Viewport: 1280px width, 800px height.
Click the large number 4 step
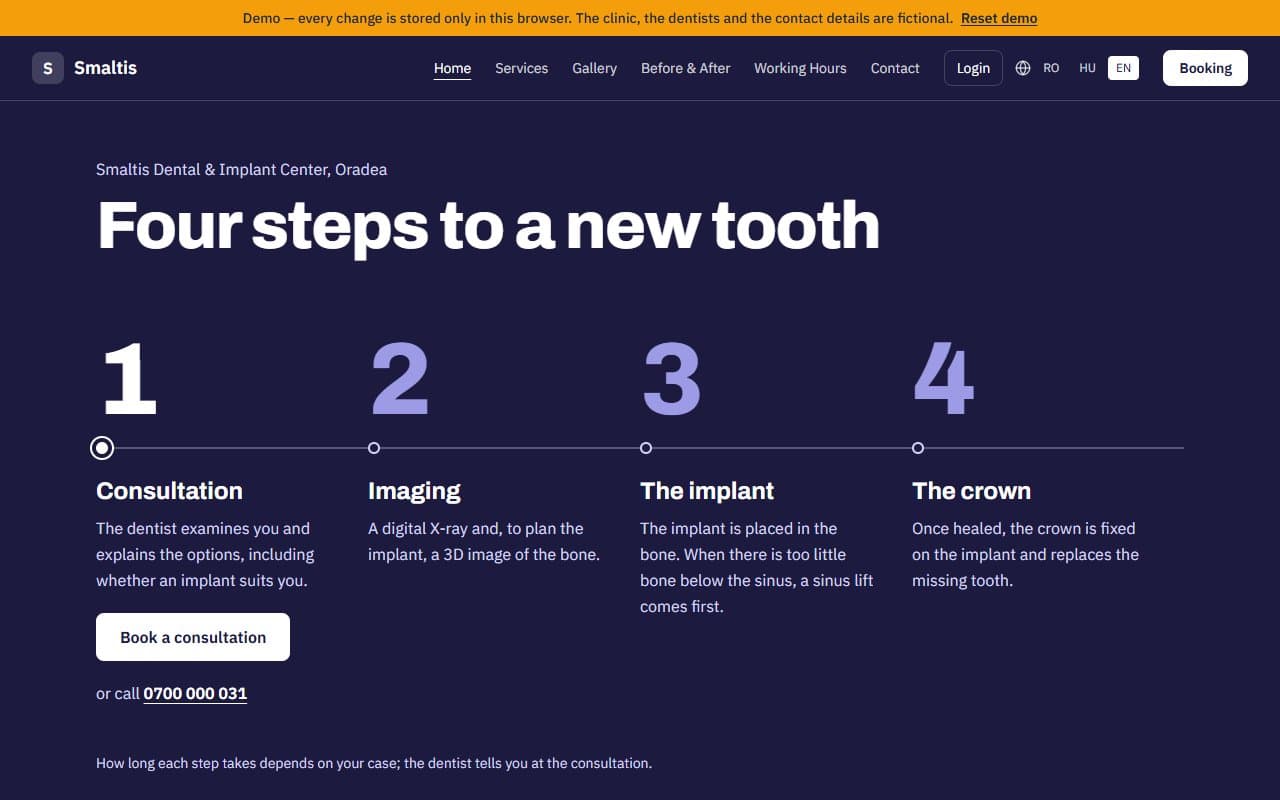pyautogui.click(x=943, y=379)
